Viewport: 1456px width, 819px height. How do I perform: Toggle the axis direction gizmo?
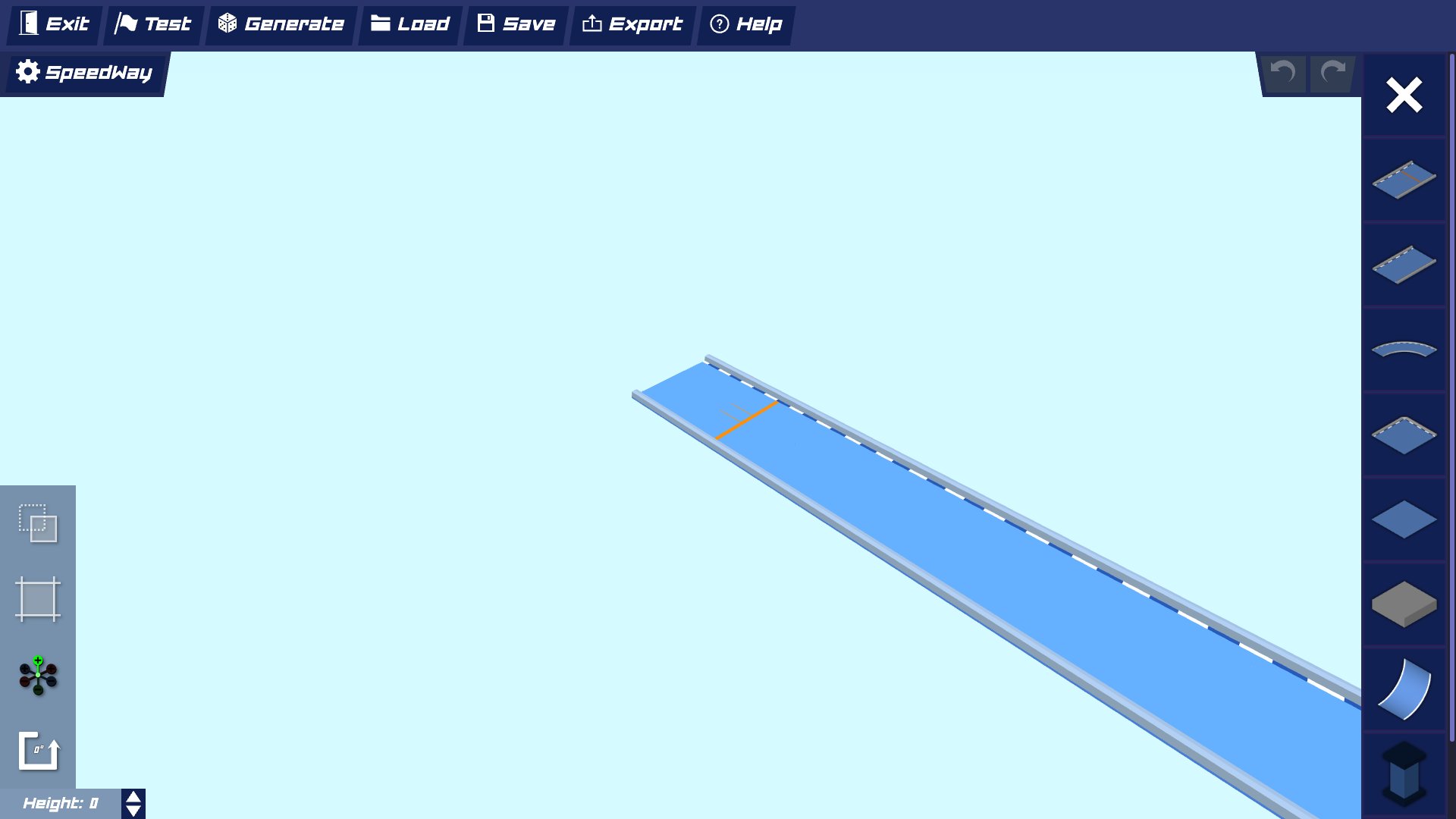(x=38, y=675)
